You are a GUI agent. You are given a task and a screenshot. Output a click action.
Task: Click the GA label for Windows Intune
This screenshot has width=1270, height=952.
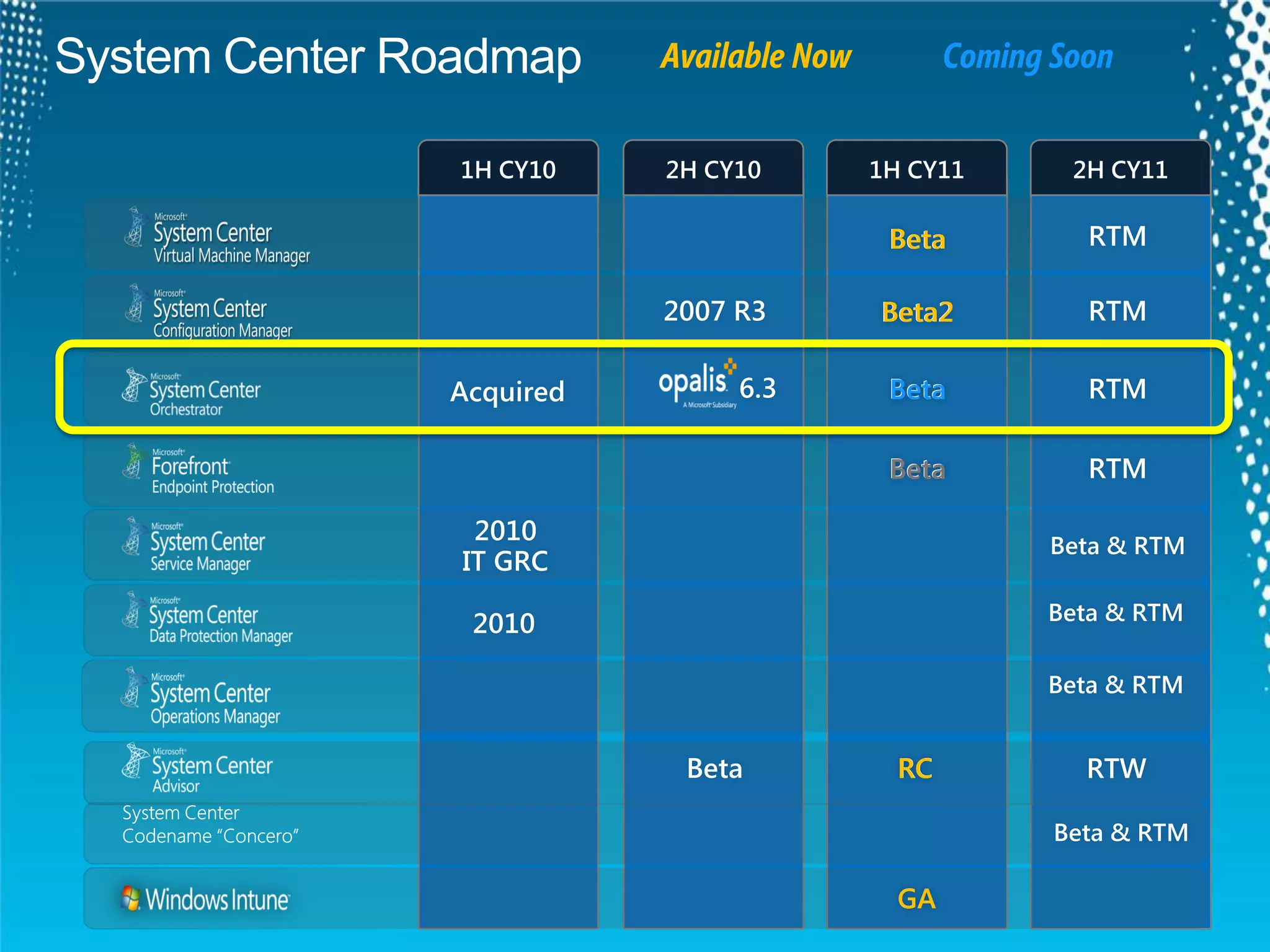pyautogui.click(x=916, y=899)
